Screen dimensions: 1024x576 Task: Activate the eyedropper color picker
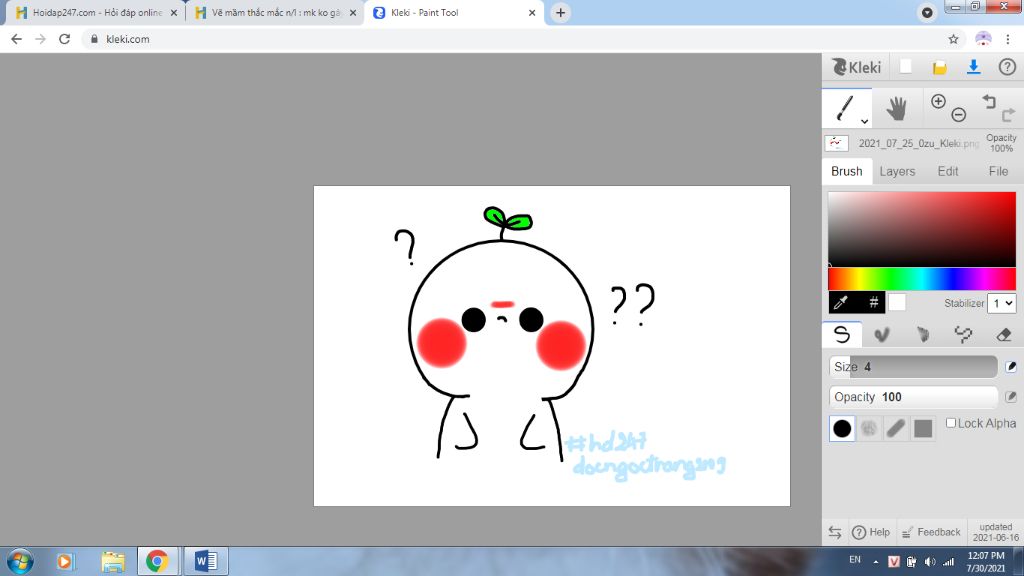tap(841, 302)
